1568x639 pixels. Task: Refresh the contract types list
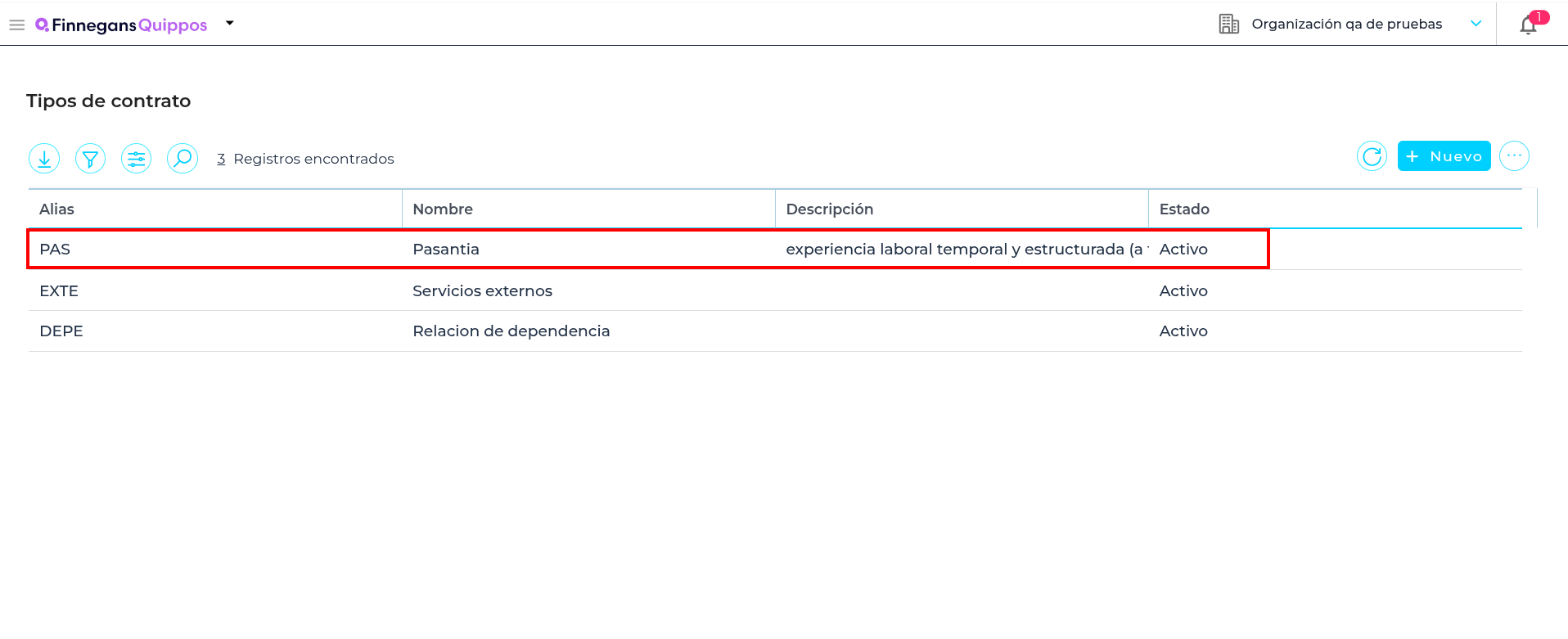[x=1372, y=155]
